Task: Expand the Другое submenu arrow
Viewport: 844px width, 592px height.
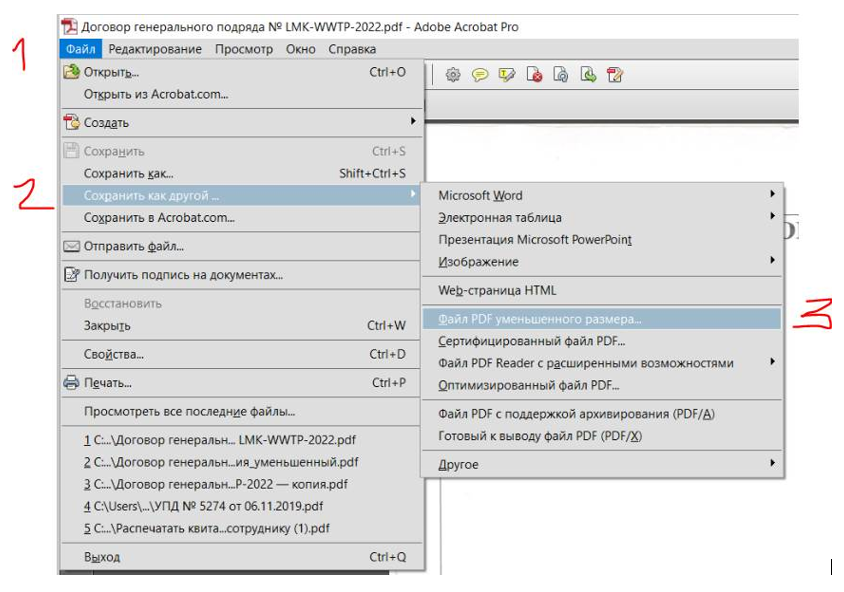Action: click(x=772, y=463)
